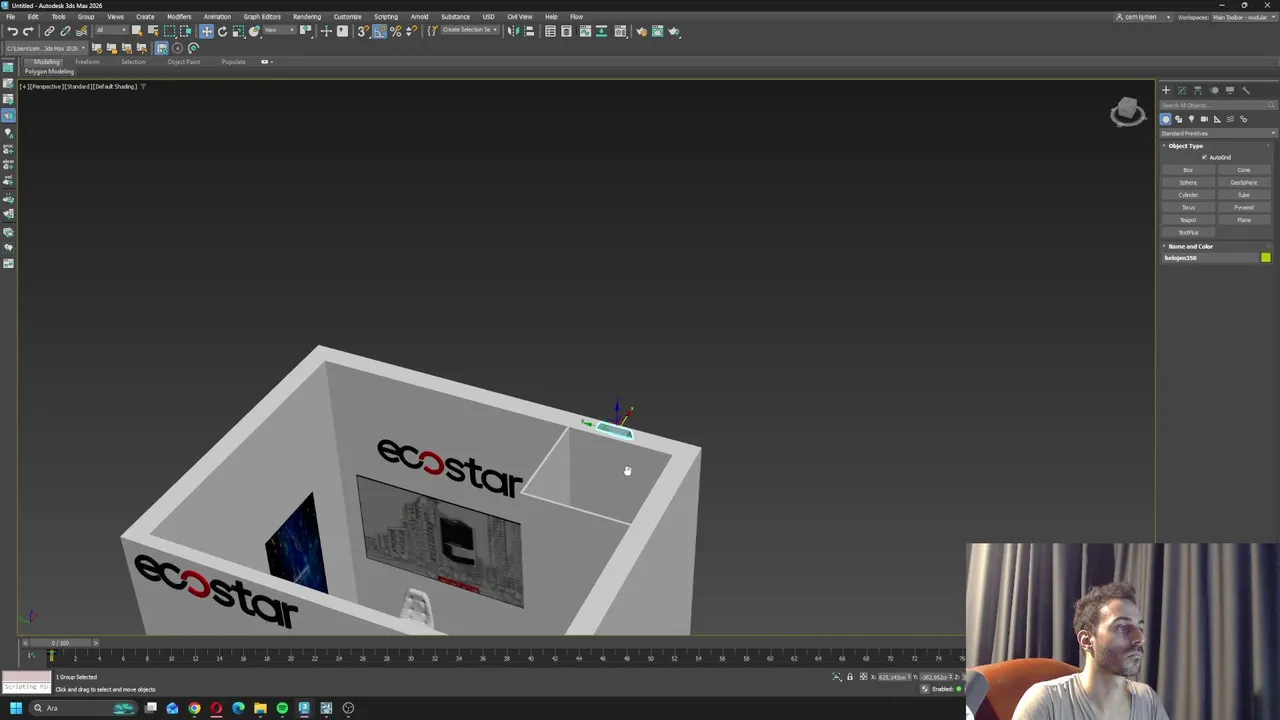Open the project path dropdown
The width and height of the screenshot is (1280, 720).
[x=45, y=48]
